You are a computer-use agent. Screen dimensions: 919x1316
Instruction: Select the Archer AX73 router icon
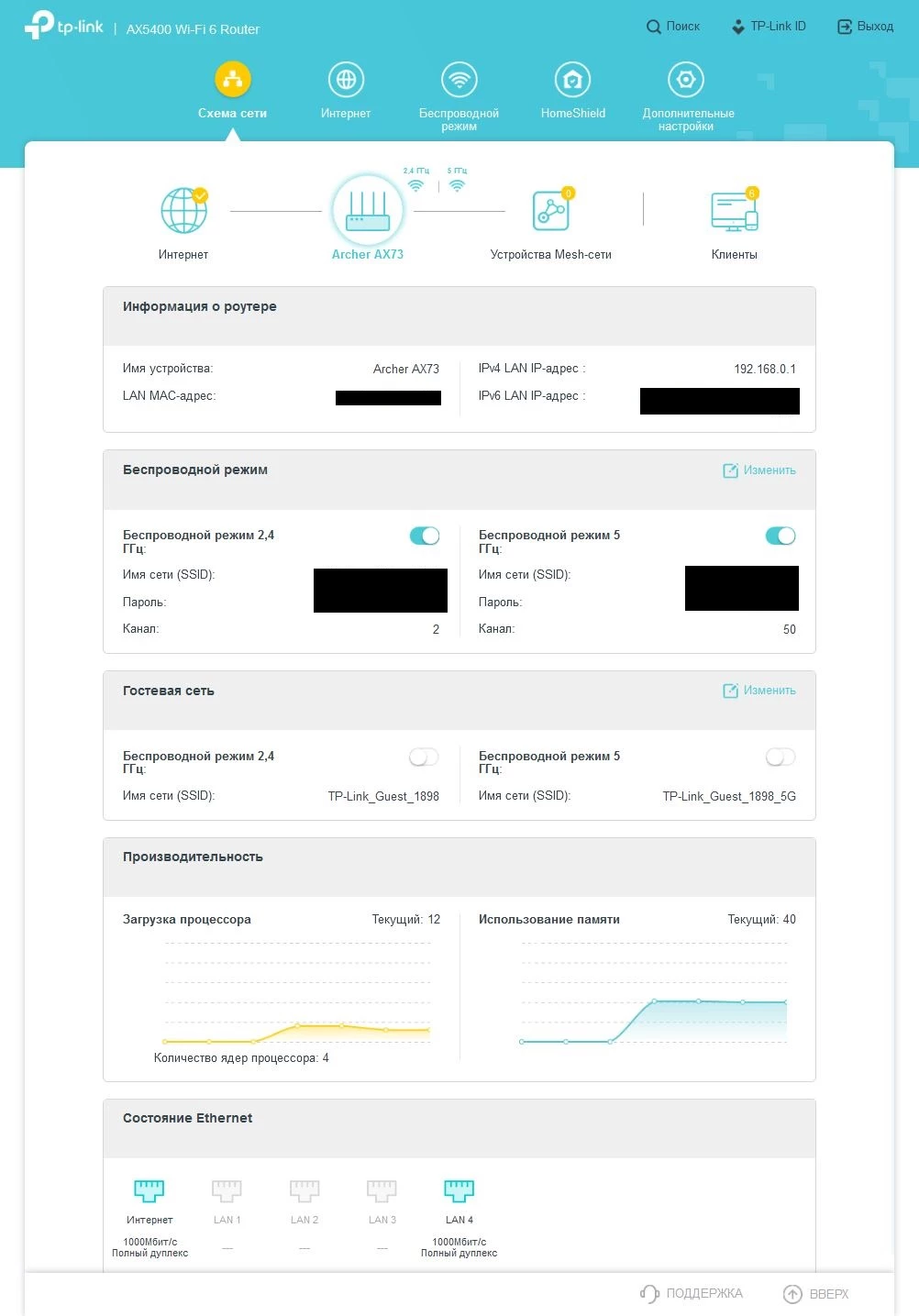(x=368, y=210)
